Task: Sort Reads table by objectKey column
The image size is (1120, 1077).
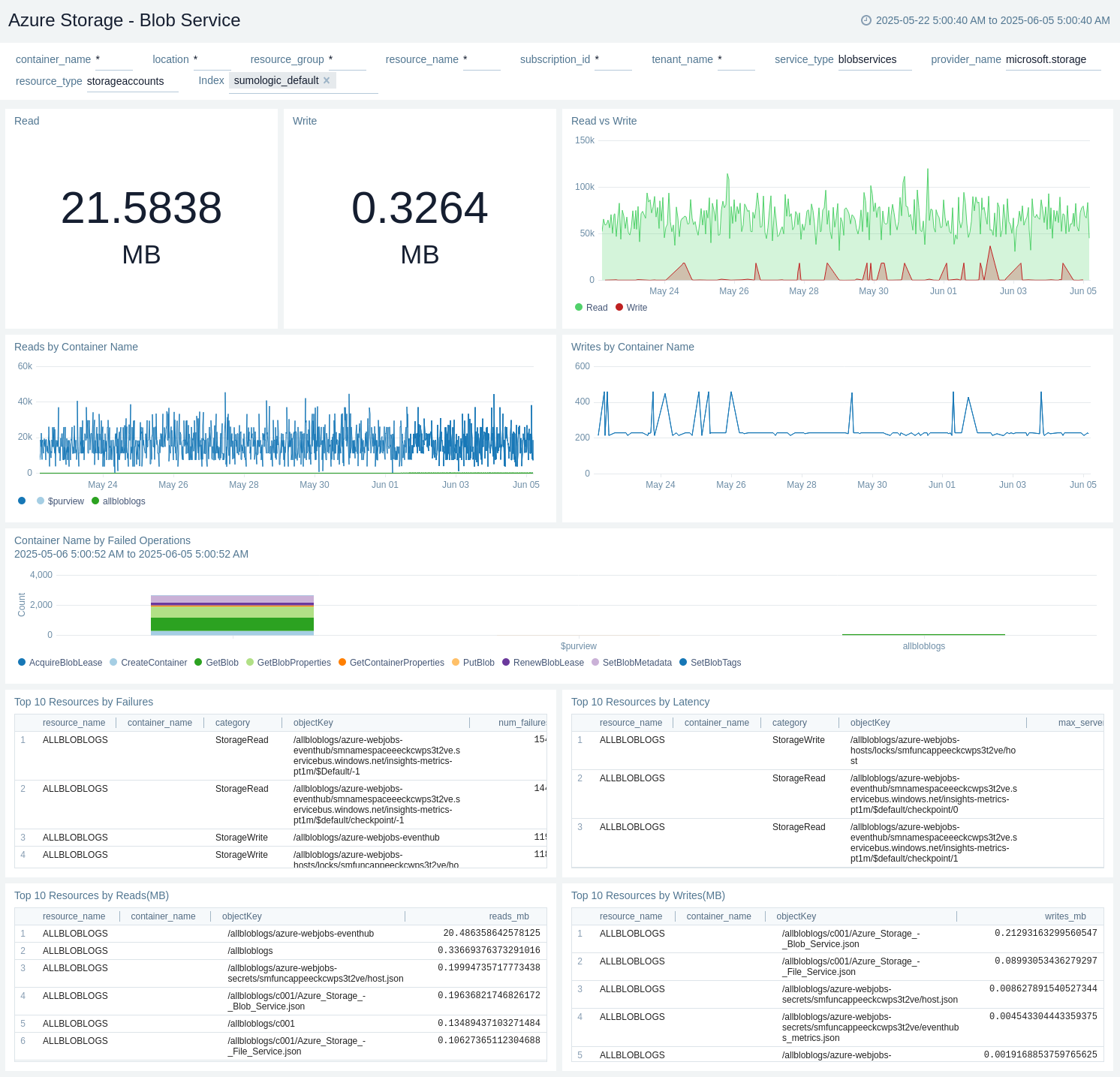Action: click(x=242, y=916)
